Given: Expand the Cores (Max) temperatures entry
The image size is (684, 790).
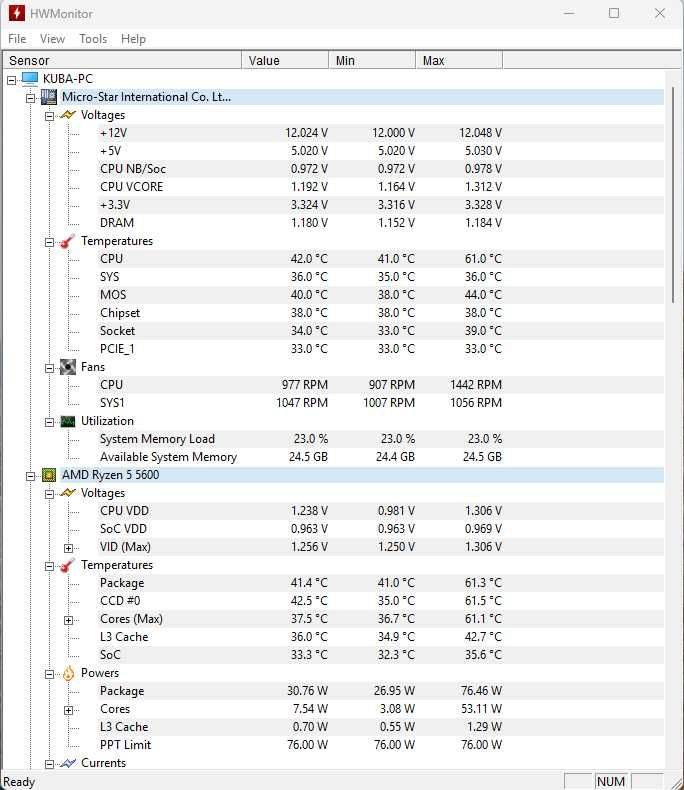Looking at the screenshot, I should pos(69,620).
